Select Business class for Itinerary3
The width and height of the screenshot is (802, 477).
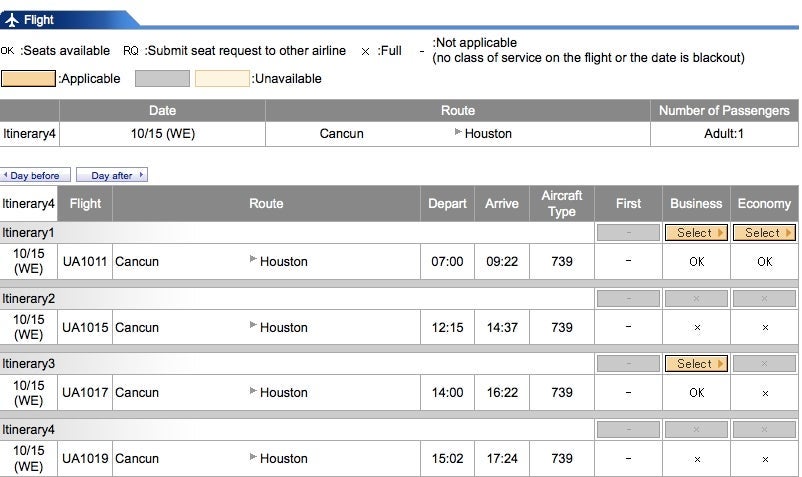pos(696,364)
